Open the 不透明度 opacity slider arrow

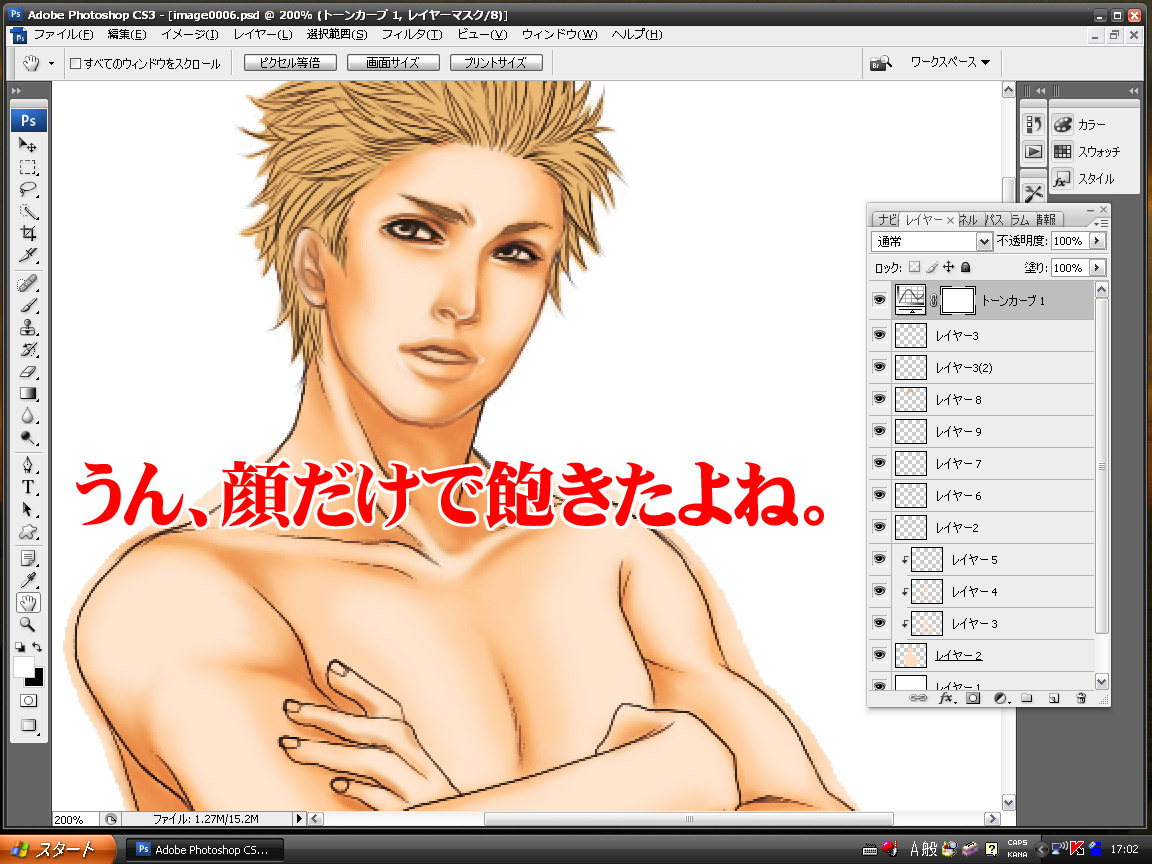[1097, 241]
